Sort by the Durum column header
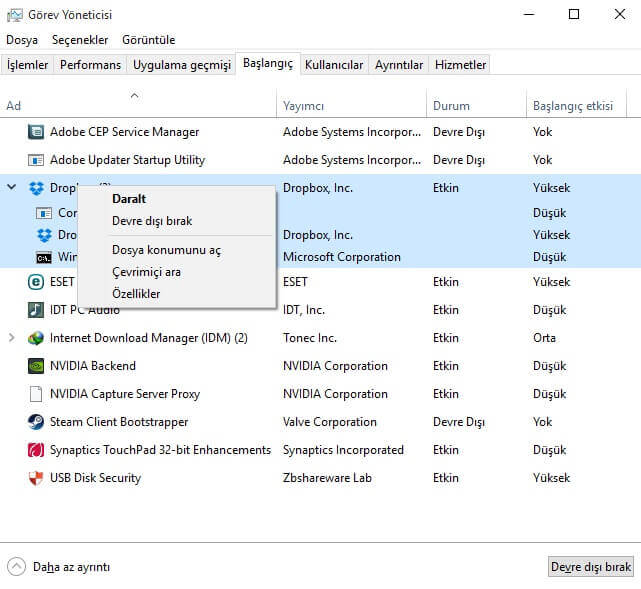 pos(477,105)
